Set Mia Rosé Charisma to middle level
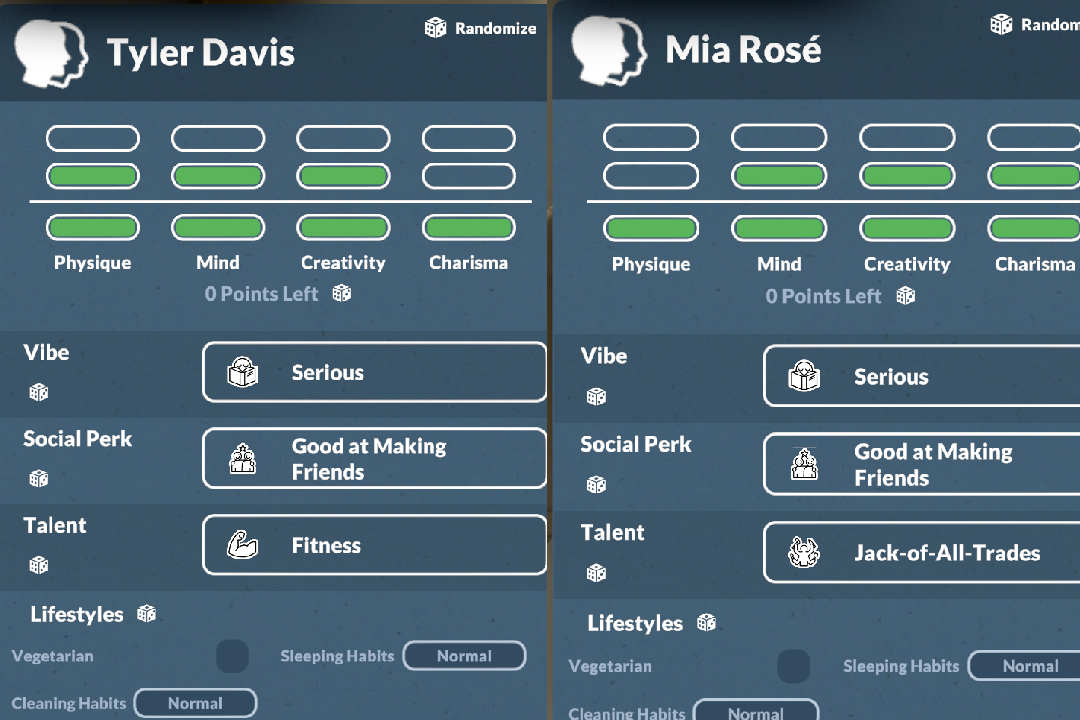1080x720 pixels. coord(1034,176)
